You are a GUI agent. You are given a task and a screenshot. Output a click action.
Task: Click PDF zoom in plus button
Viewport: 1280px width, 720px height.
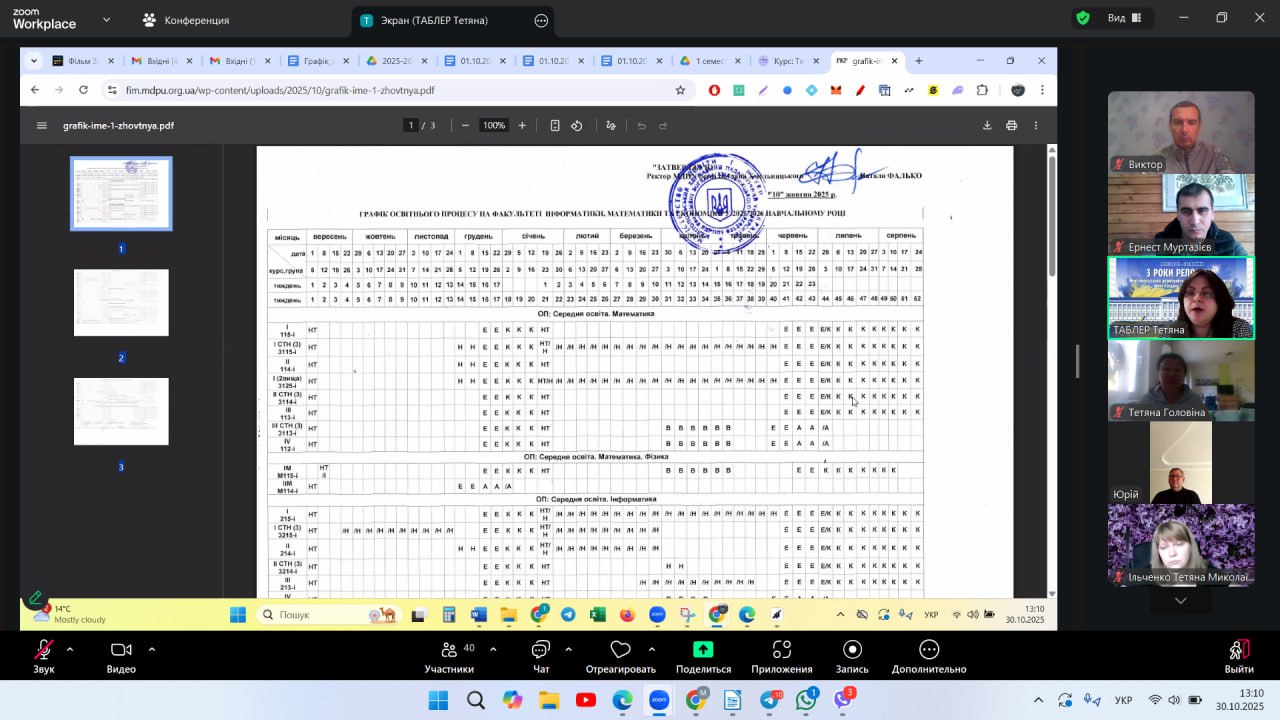tap(522, 126)
